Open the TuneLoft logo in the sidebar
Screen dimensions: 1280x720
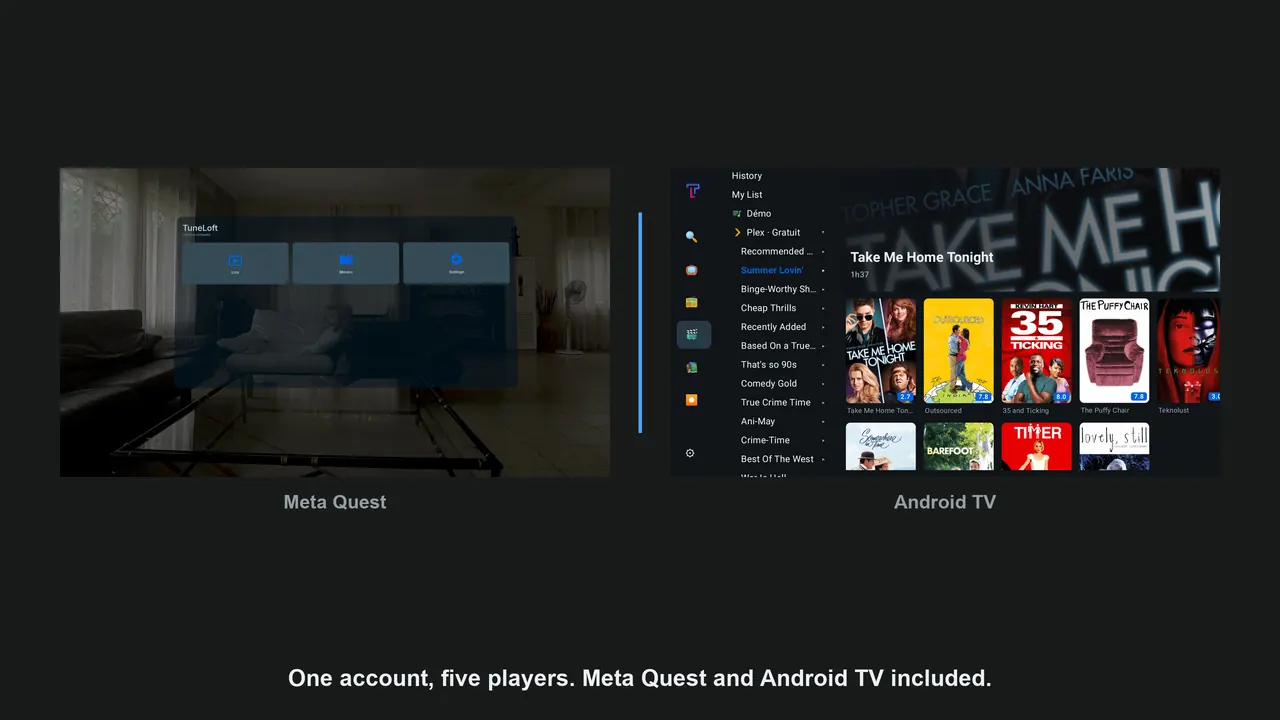click(693, 191)
